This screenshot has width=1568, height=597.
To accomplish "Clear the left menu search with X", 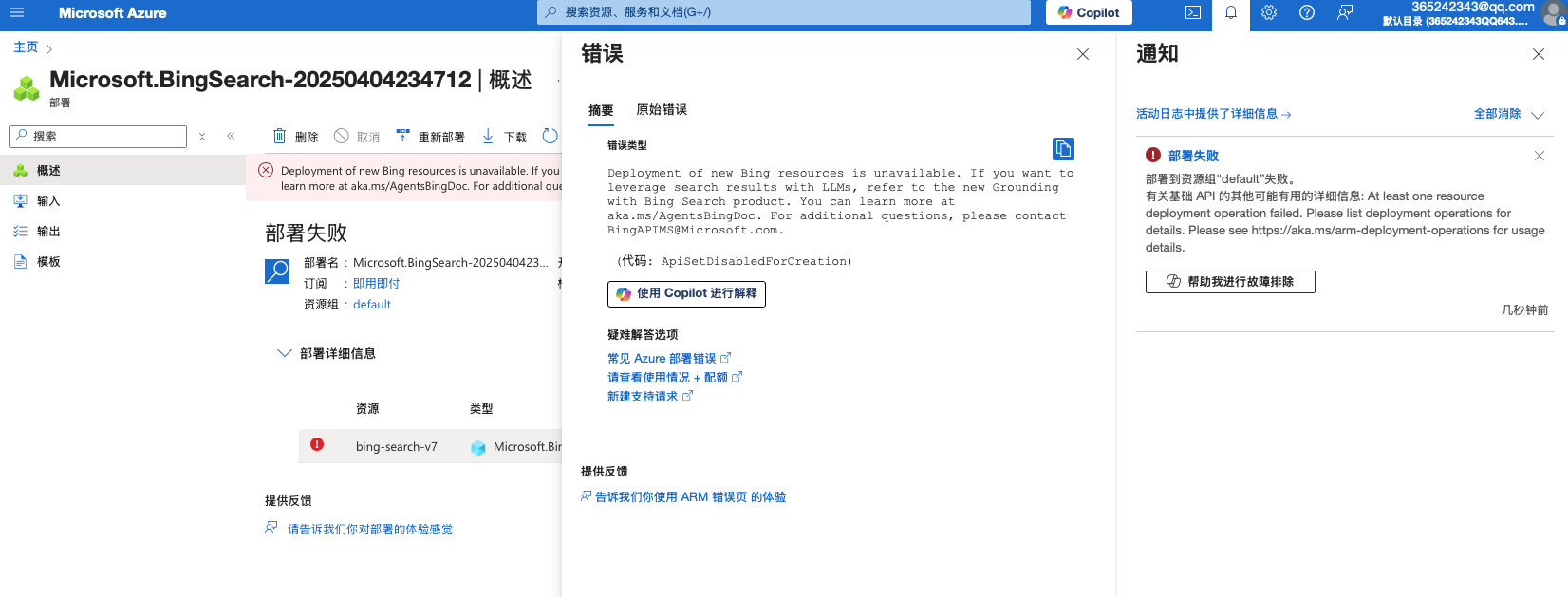I will (x=202, y=137).
